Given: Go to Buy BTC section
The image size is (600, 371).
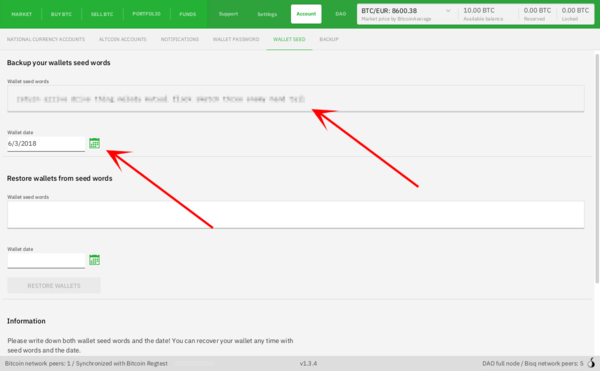Looking at the screenshot, I should pos(61,14).
